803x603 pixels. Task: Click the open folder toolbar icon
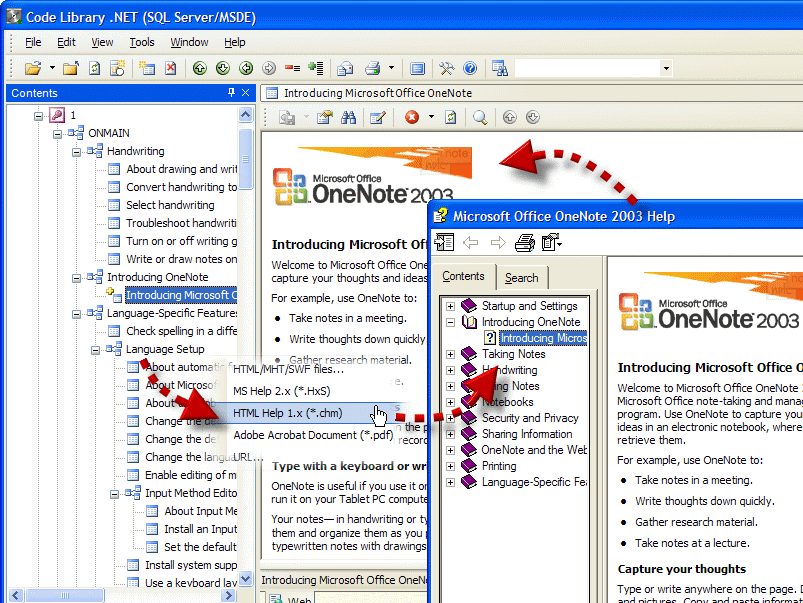[x=33, y=68]
